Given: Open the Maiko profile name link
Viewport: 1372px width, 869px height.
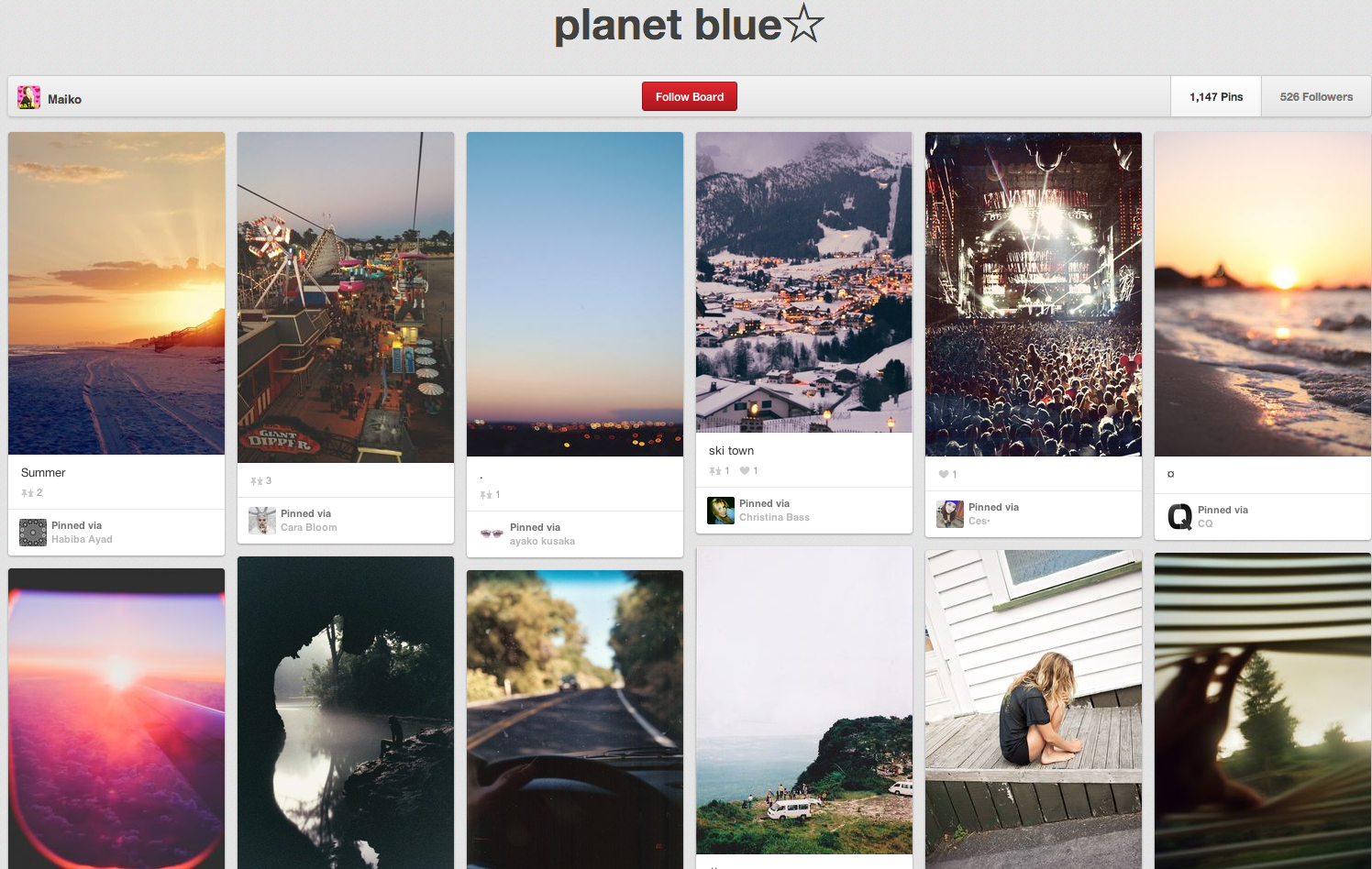Looking at the screenshot, I should click(64, 99).
